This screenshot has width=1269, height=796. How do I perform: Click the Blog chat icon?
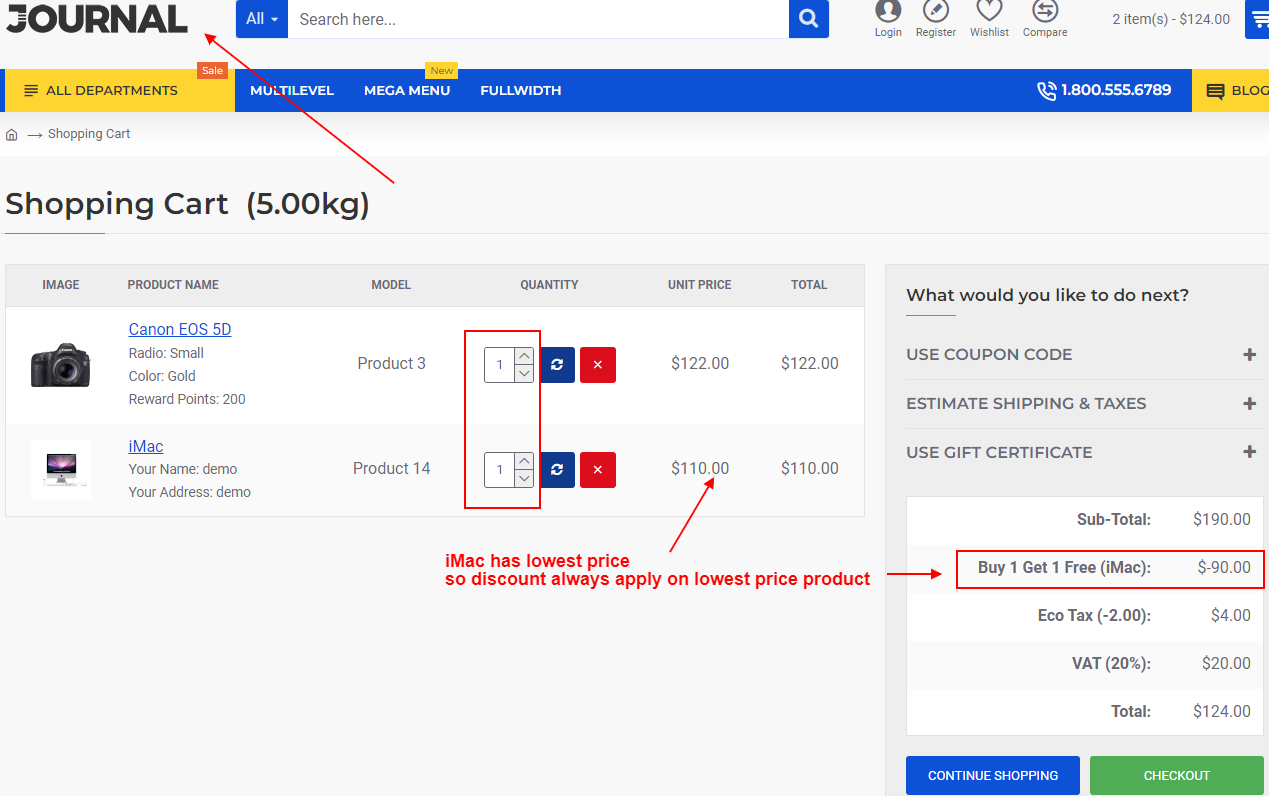tap(1215, 91)
